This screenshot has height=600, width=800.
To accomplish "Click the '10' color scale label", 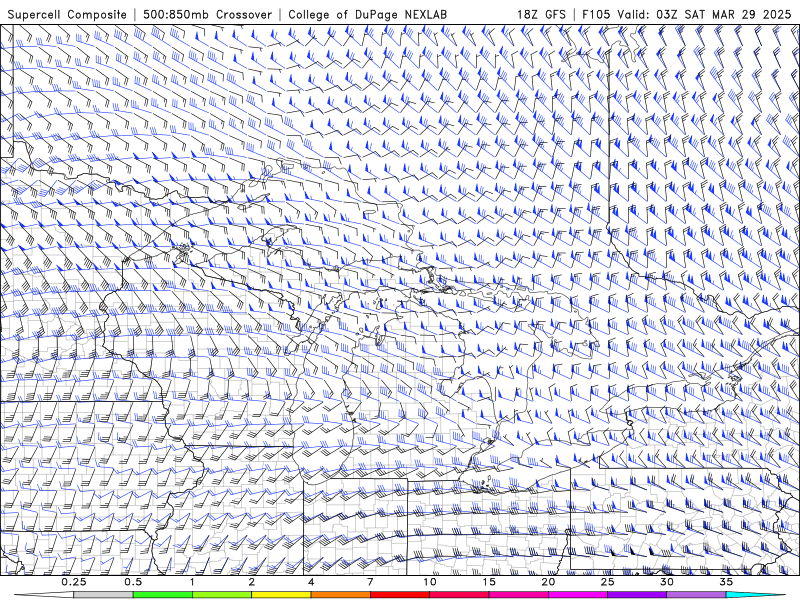I will (x=430, y=582).
